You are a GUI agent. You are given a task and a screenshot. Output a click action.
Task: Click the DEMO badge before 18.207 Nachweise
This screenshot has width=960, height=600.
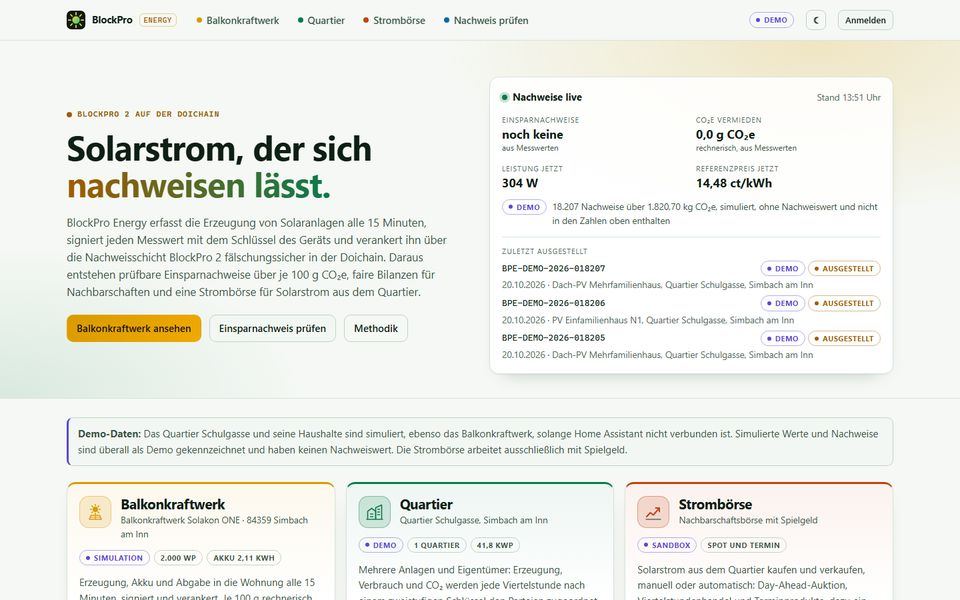524,207
